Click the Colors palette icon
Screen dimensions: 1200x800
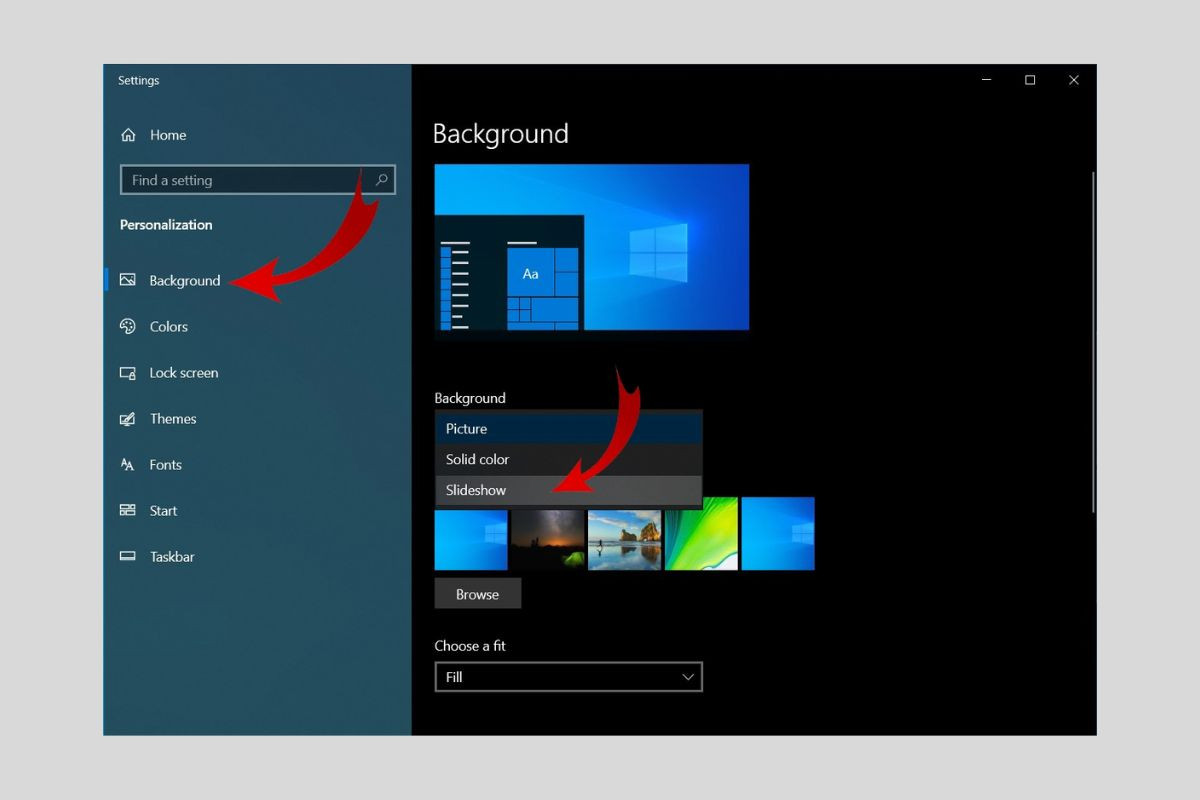[x=128, y=327]
